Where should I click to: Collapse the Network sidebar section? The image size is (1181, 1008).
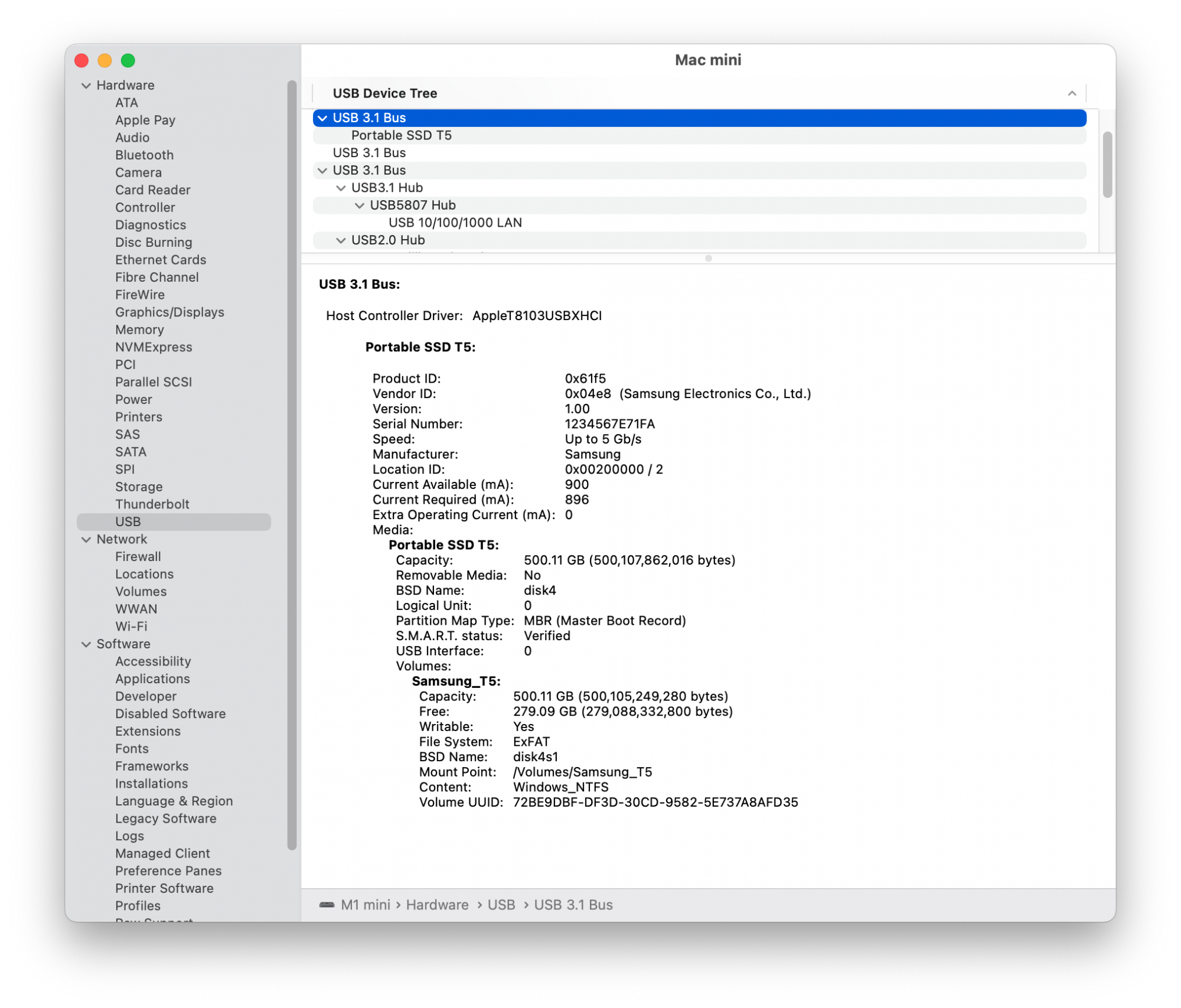coord(86,540)
